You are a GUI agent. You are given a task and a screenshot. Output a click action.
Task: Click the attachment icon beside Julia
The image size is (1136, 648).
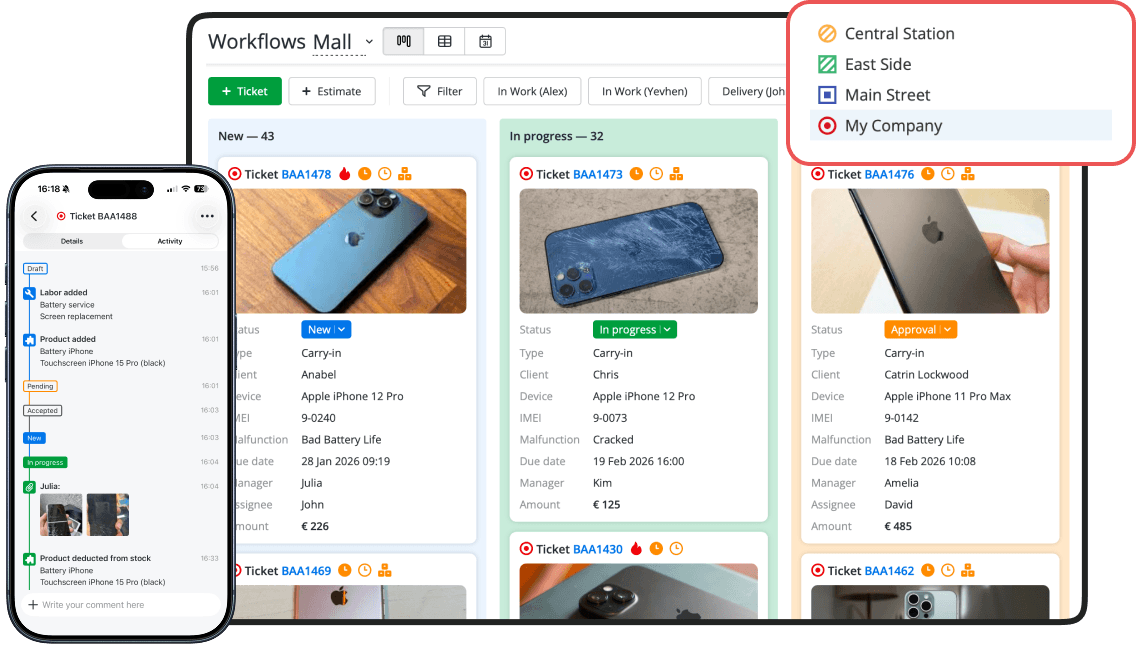click(30, 487)
